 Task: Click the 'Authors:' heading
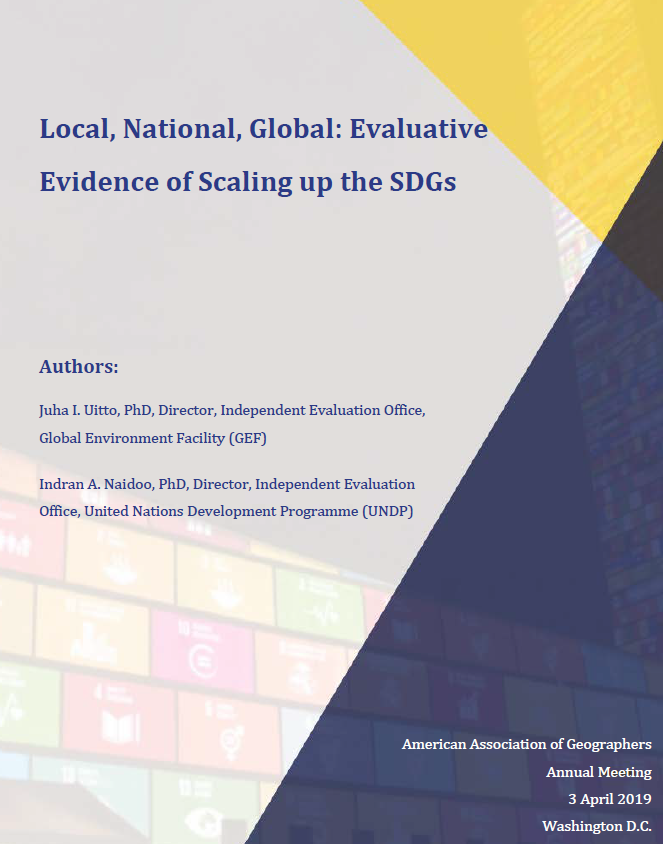[x=79, y=367]
